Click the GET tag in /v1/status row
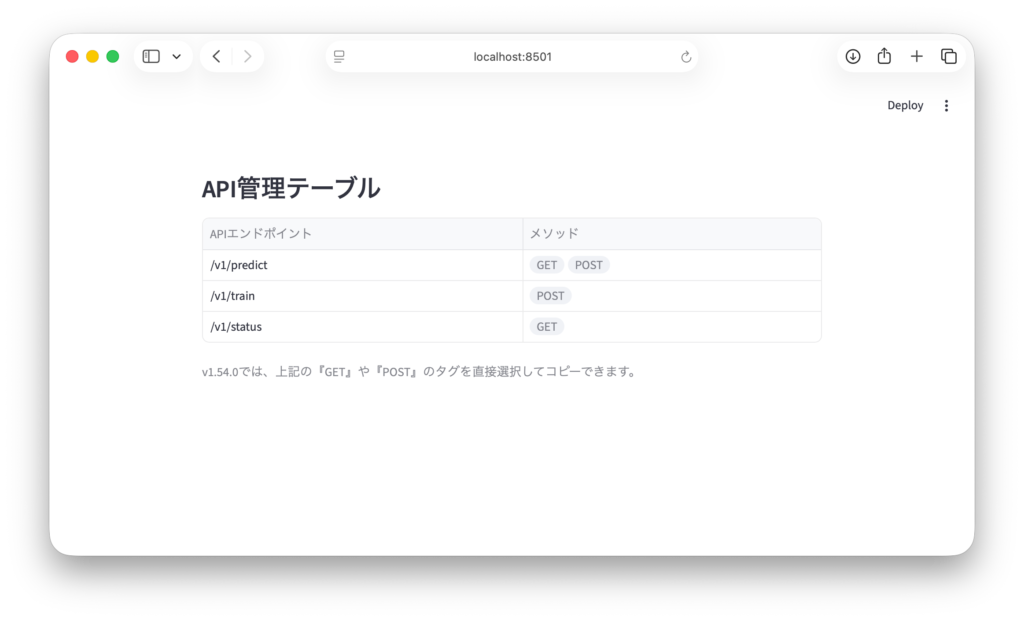This screenshot has width=1024, height=621. point(547,327)
